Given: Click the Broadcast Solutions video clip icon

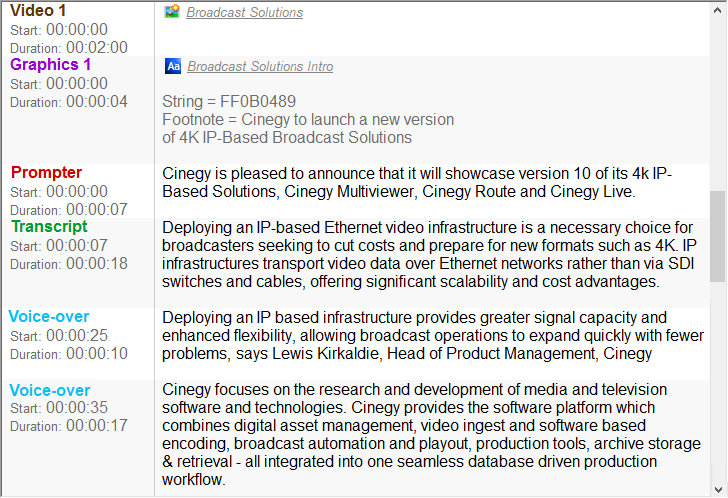Looking at the screenshot, I should pyautogui.click(x=172, y=12).
